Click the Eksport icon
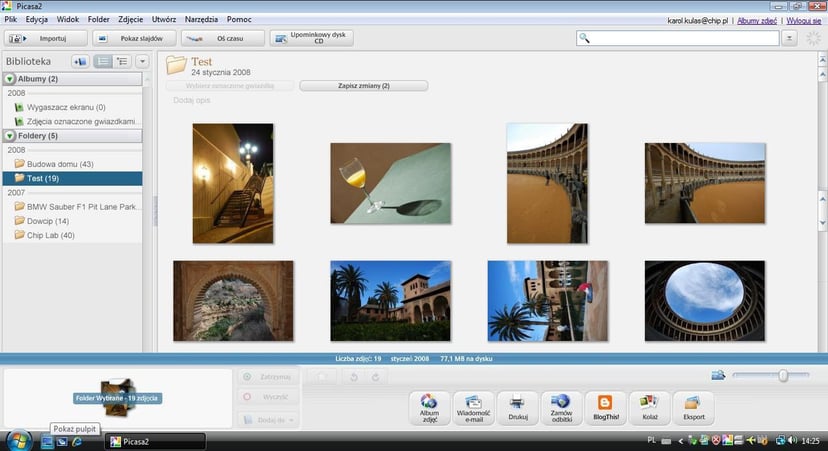 693,406
